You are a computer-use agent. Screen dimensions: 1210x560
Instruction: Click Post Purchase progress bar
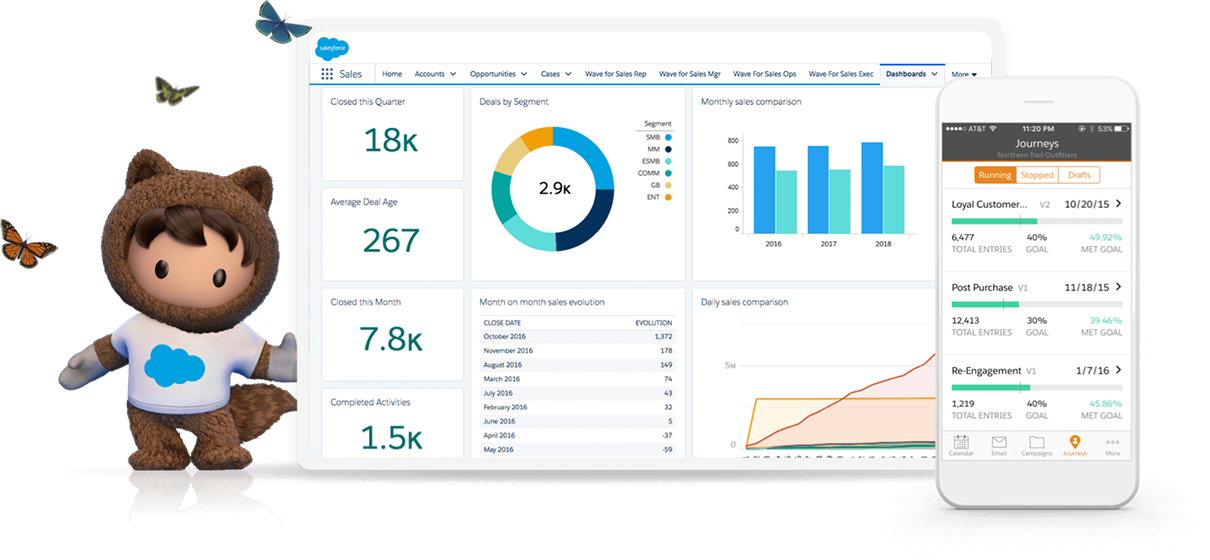(x=1037, y=304)
